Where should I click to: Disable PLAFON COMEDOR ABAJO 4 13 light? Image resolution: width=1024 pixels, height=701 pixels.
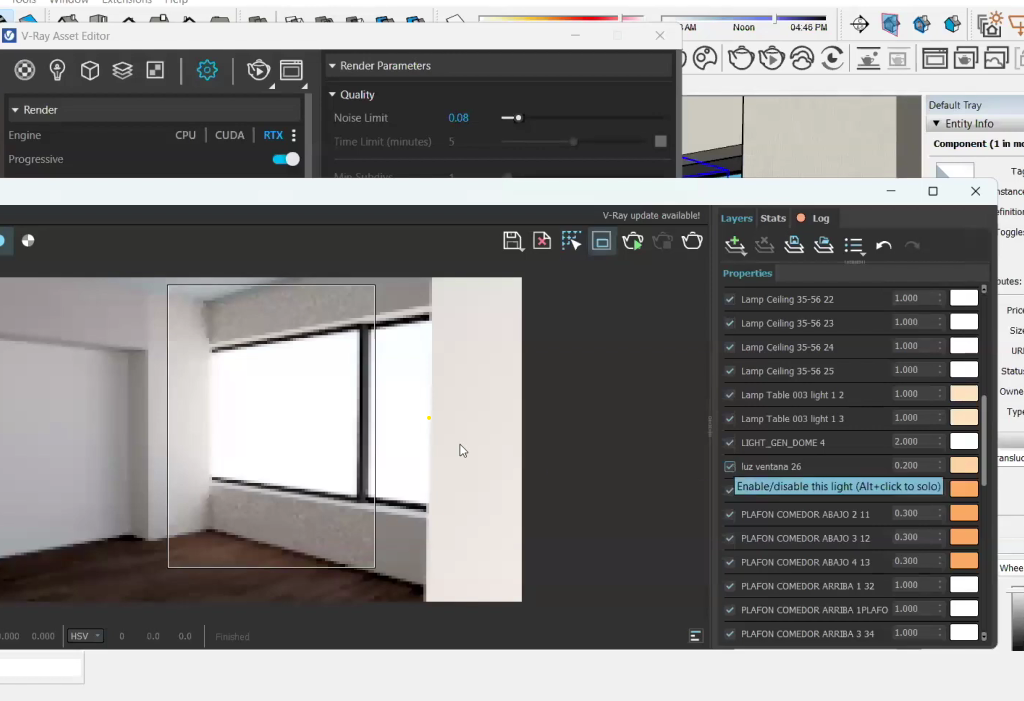pyautogui.click(x=729, y=562)
